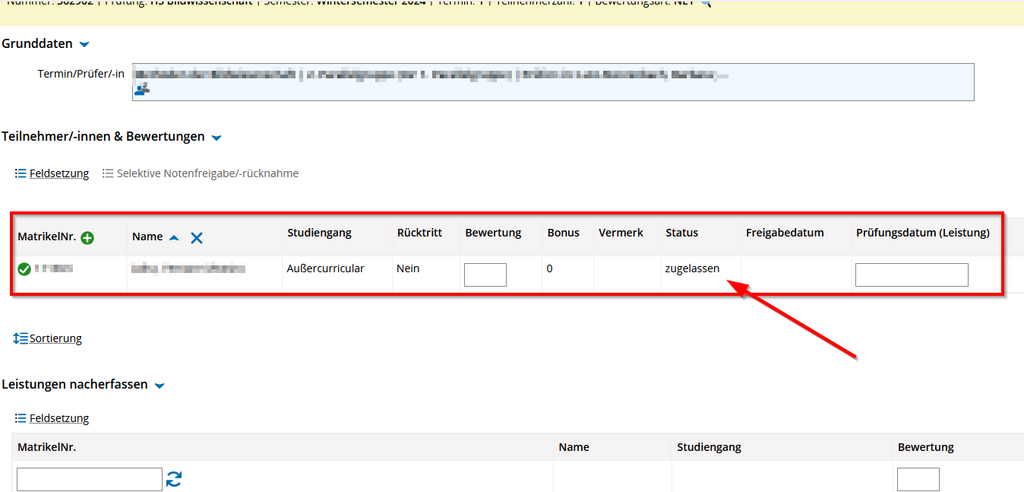Viewport: 1024px width, 492px height.
Task: Collapse the Grunddaten section chevron
Action: tap(84, 44)
